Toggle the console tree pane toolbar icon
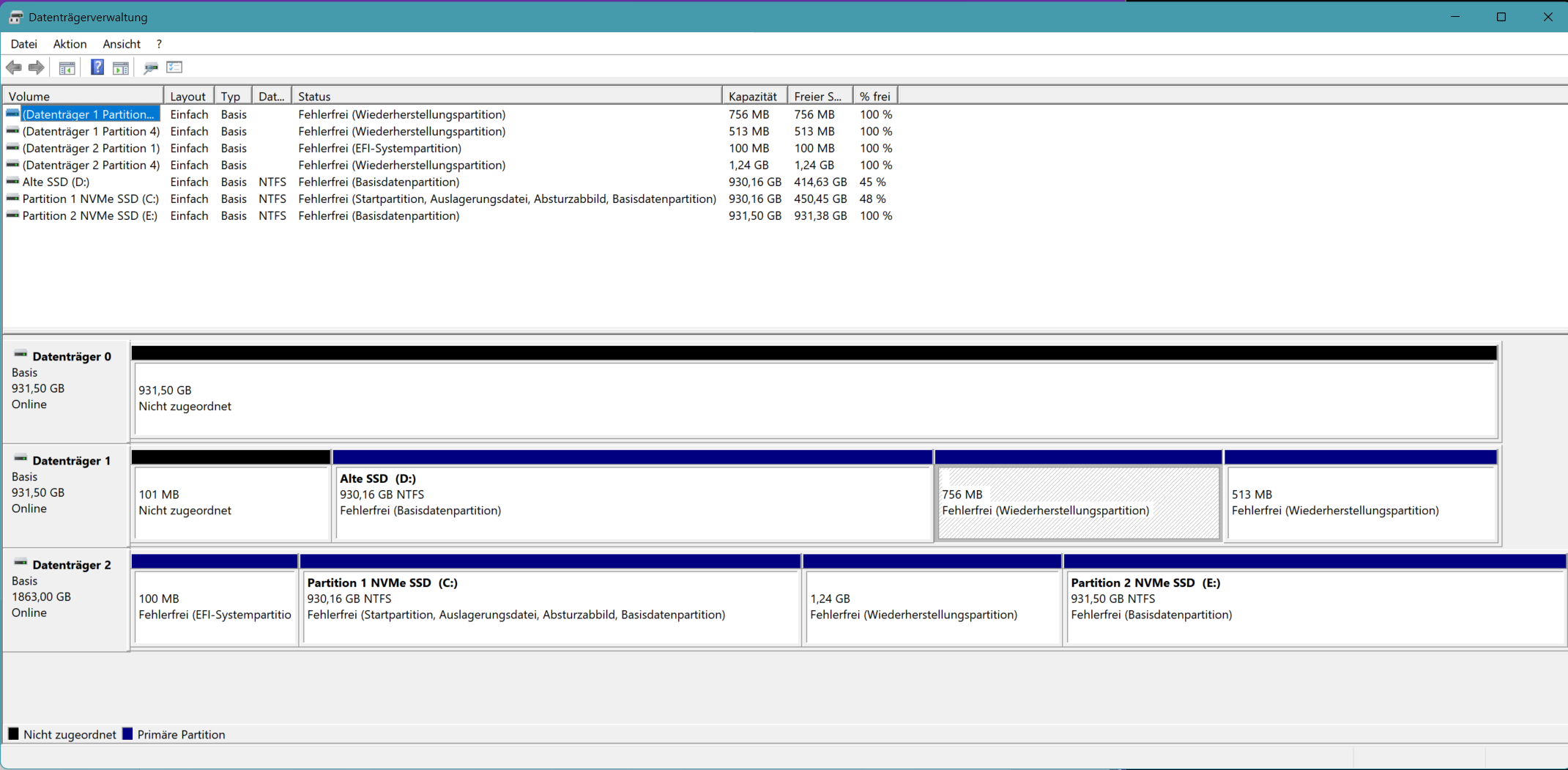 (x=67, y=68)
